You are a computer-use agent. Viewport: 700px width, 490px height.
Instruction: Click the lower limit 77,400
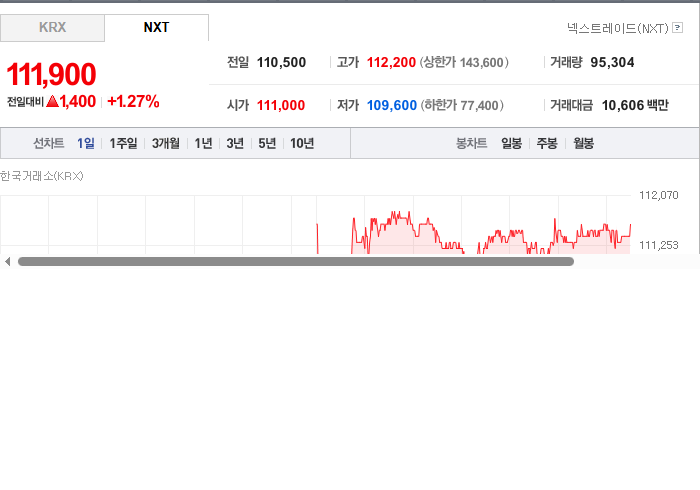[x=479, y=105]
